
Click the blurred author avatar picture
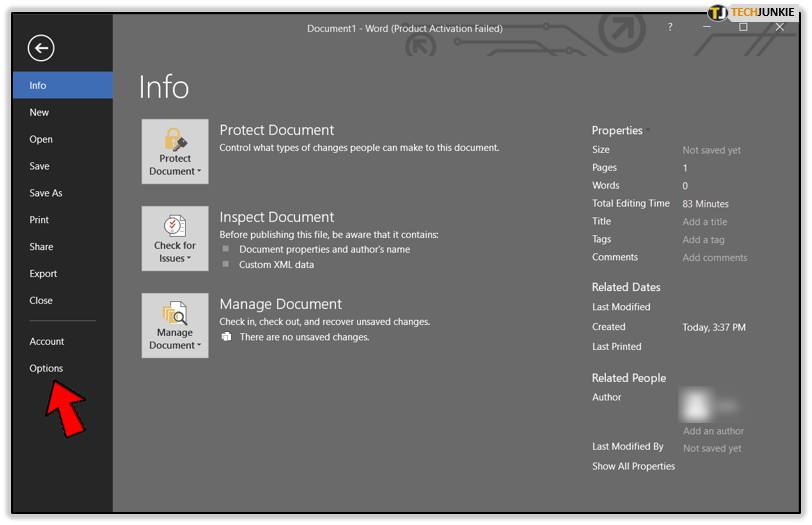tap(695, 405)
